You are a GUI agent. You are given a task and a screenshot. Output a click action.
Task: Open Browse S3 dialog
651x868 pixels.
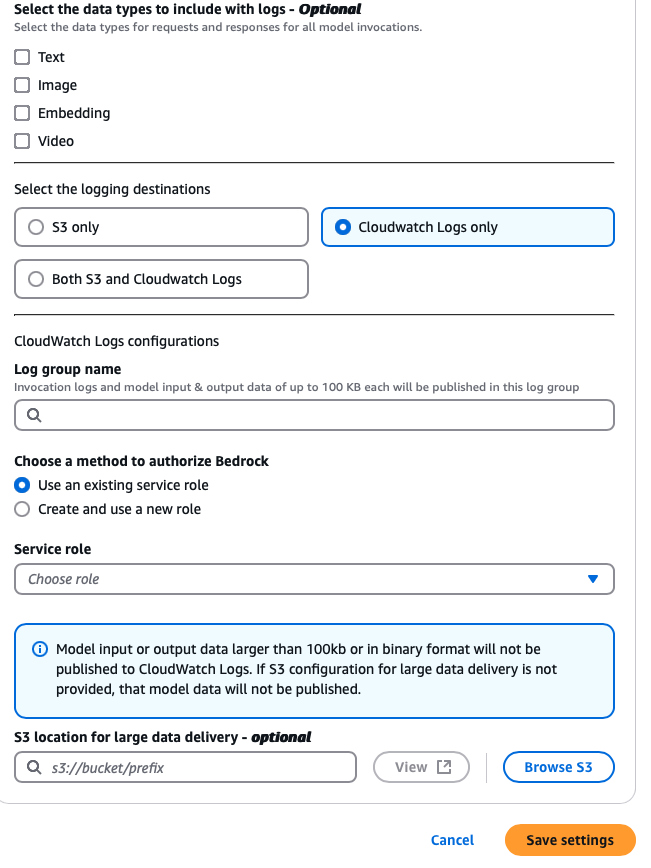tap(558, 767)
